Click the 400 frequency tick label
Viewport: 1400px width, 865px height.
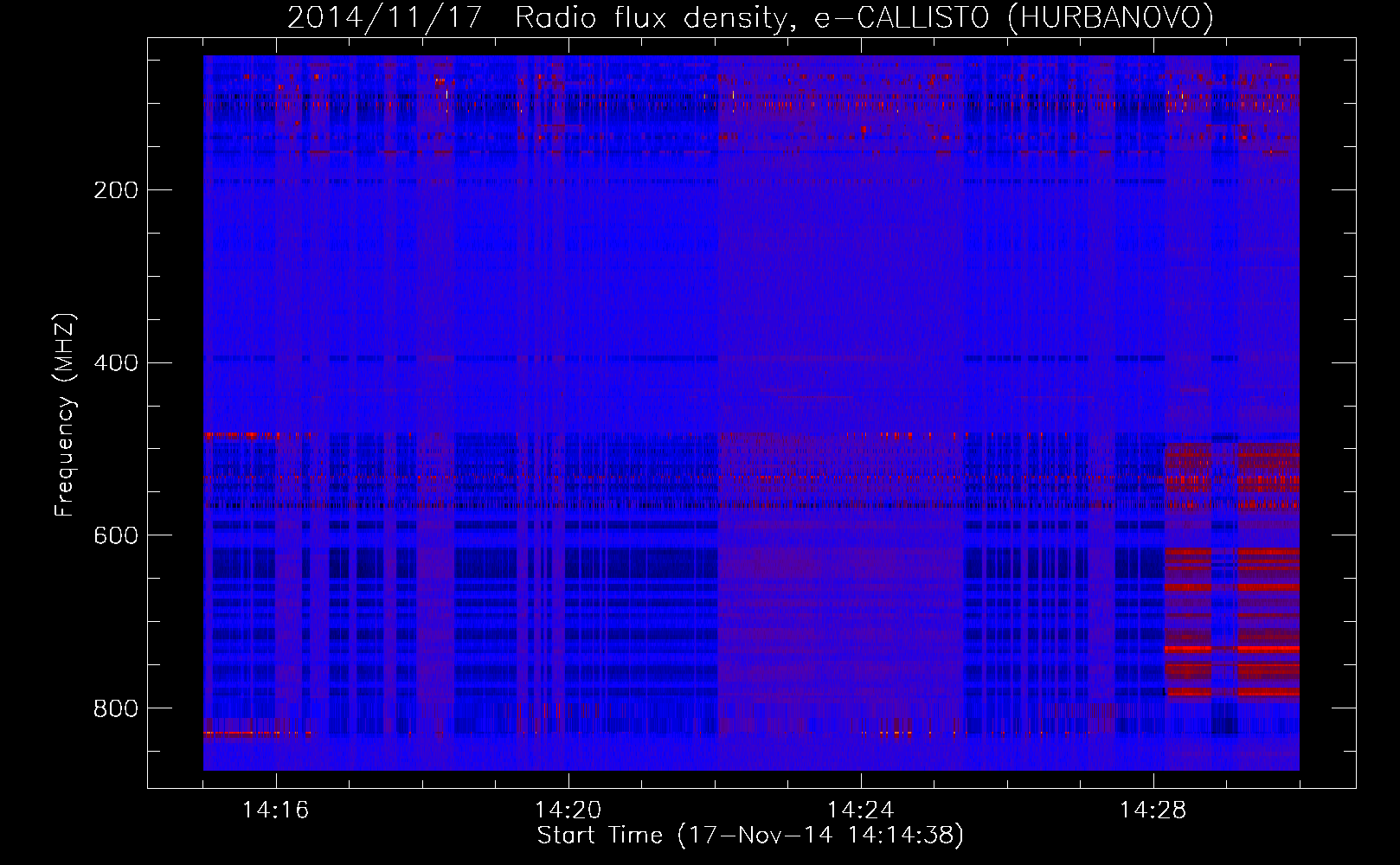tap(116, 363)
